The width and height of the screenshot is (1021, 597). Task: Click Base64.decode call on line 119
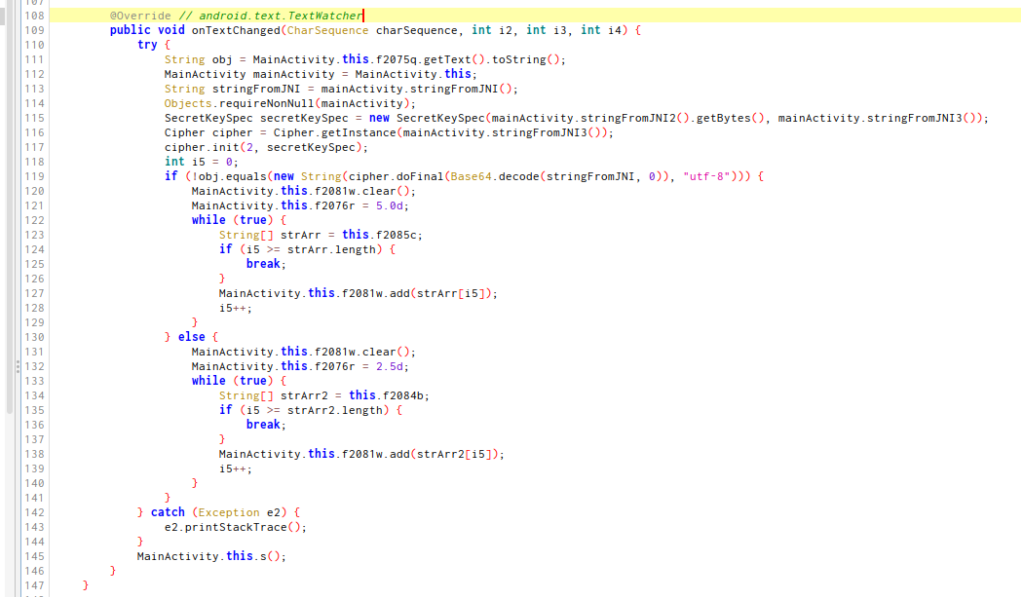click(496, 176)
